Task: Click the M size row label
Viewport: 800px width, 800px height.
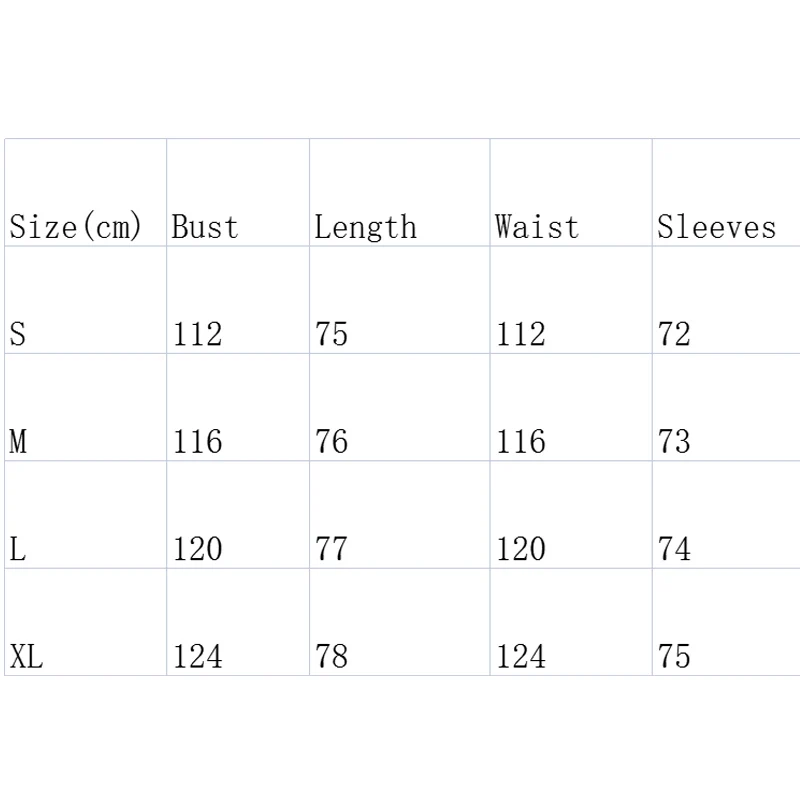Action: pyautogui.click(x=18, y=441)
